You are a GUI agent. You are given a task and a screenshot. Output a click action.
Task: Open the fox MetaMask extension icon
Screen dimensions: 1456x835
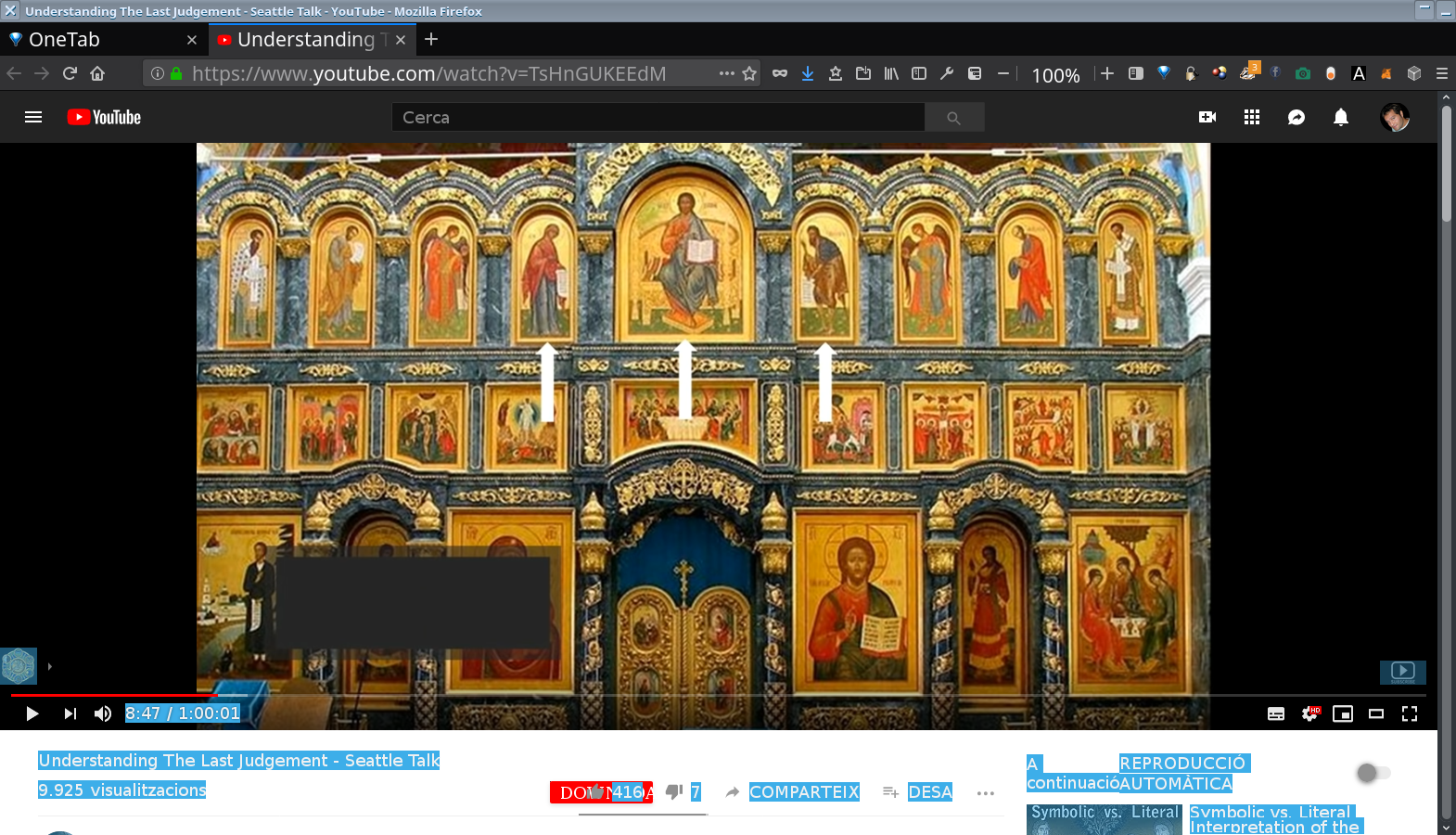1386,73
